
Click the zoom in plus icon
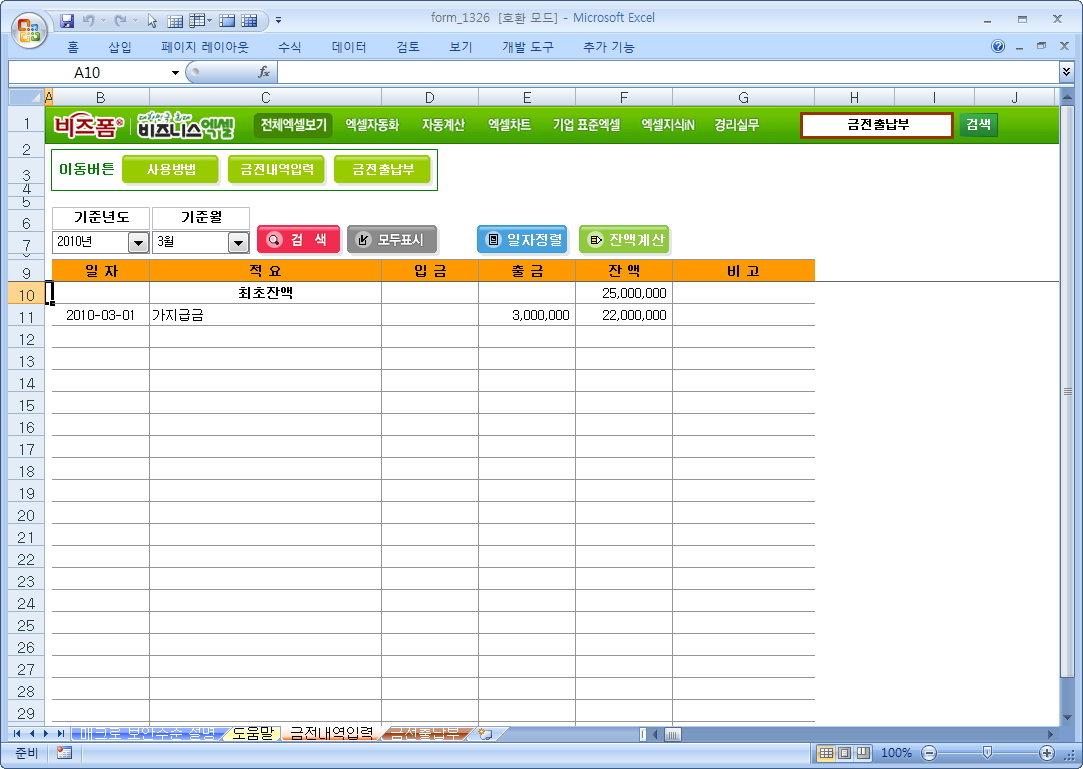pyautogui.click(x=1046, y=753)
